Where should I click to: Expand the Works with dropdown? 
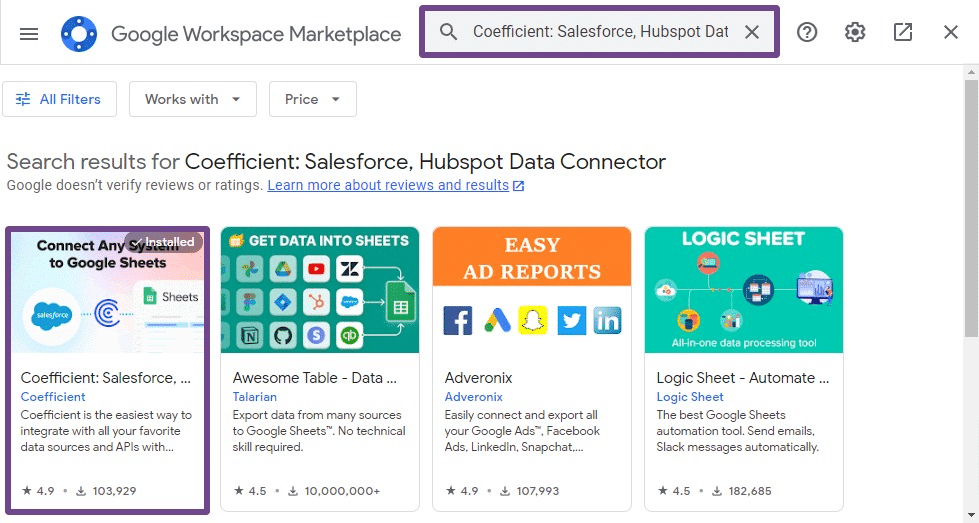tap(193, 99)
